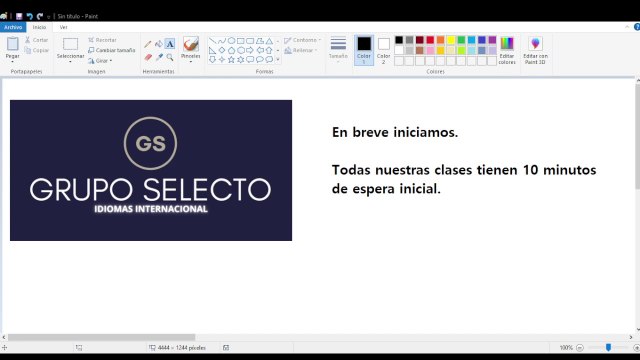Select the Eraser tool
Screen dimensions: 640x360
point(148,57)
